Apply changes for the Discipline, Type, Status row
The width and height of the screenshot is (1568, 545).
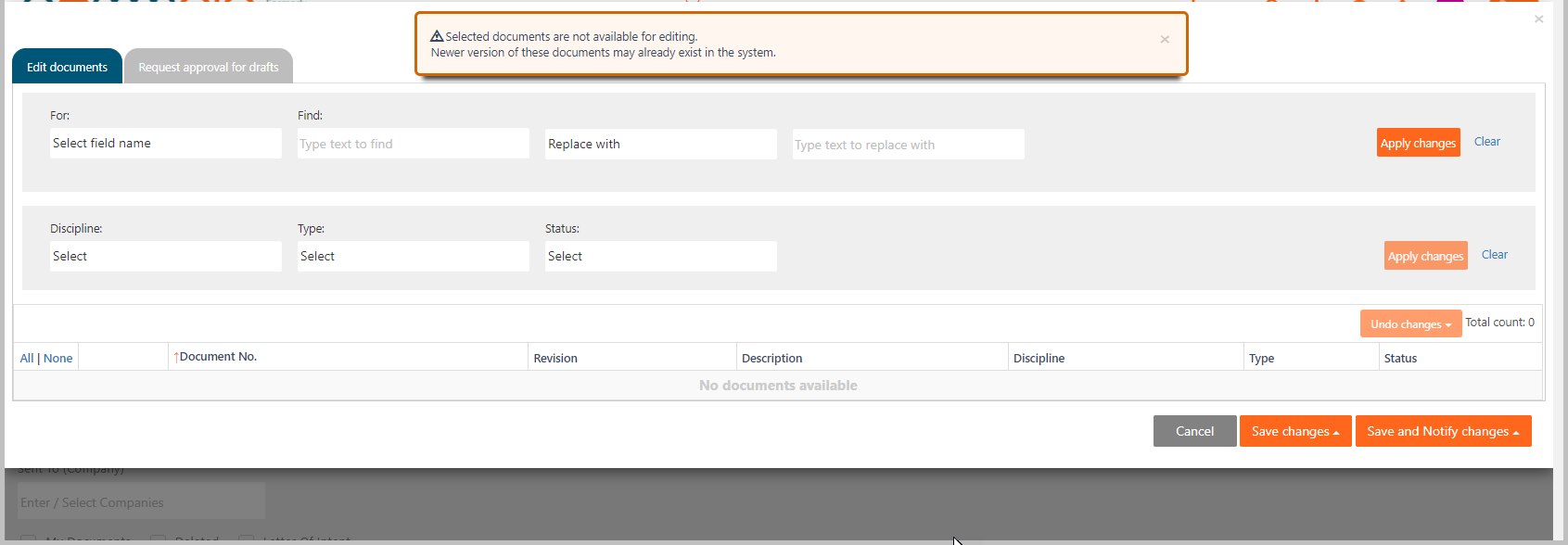click(1425, 256)
